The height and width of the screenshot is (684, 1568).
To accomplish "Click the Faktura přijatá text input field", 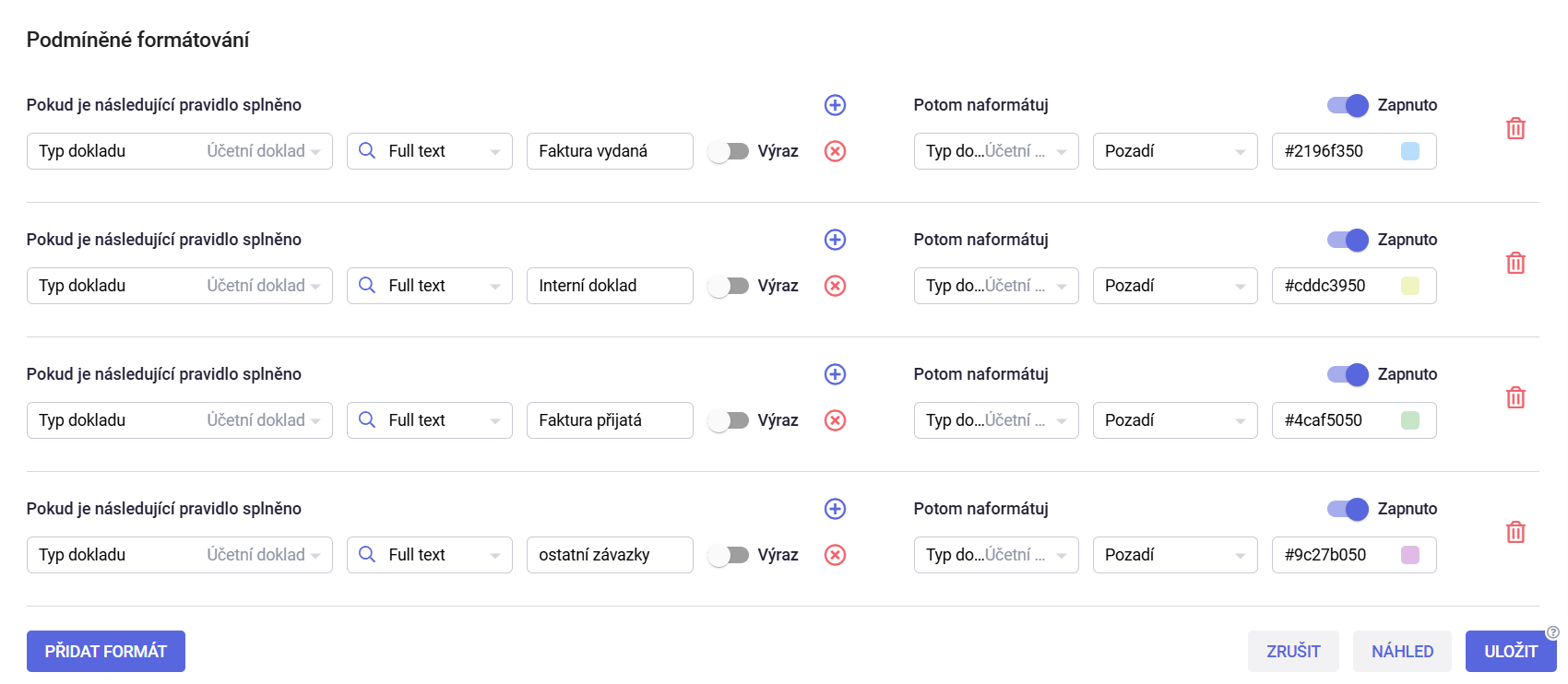I will pyautogui.click(x=610, y=420).
